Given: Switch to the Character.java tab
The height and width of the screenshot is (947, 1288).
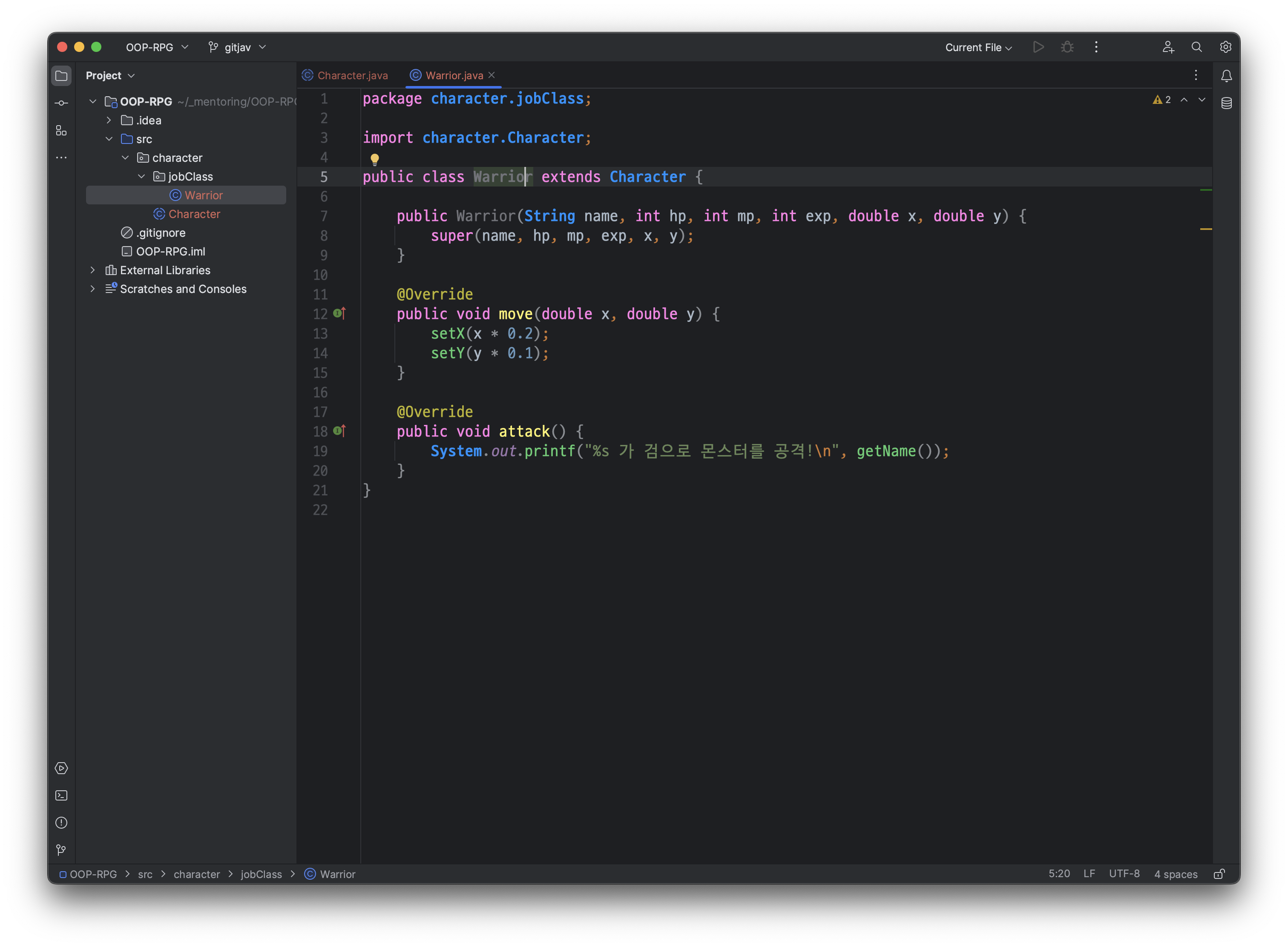Looking at the screenshot, I should pos(346,76).
